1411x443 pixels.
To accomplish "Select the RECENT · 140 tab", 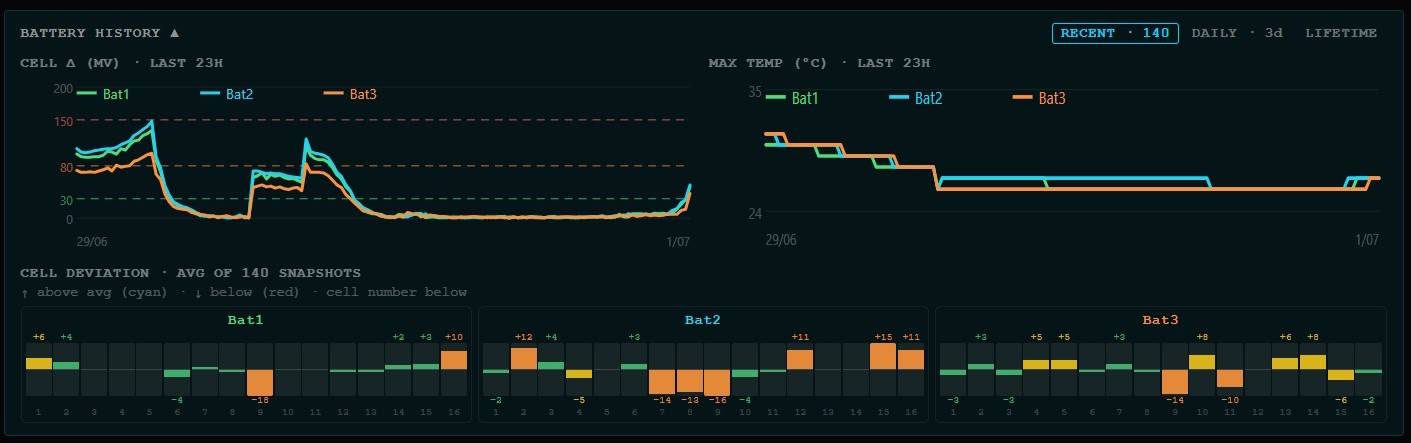I will pos(1115,33).
